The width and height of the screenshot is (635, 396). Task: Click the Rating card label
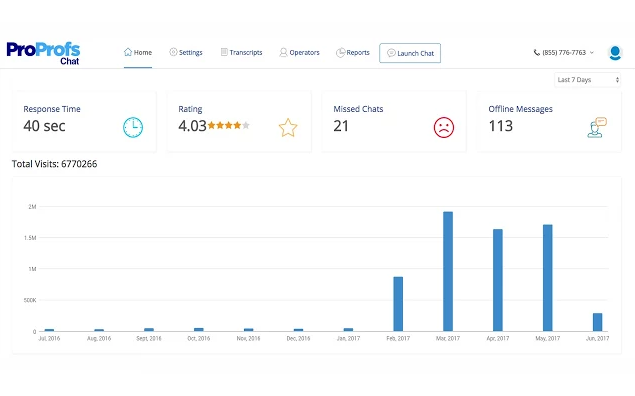(x=190, y=109)
